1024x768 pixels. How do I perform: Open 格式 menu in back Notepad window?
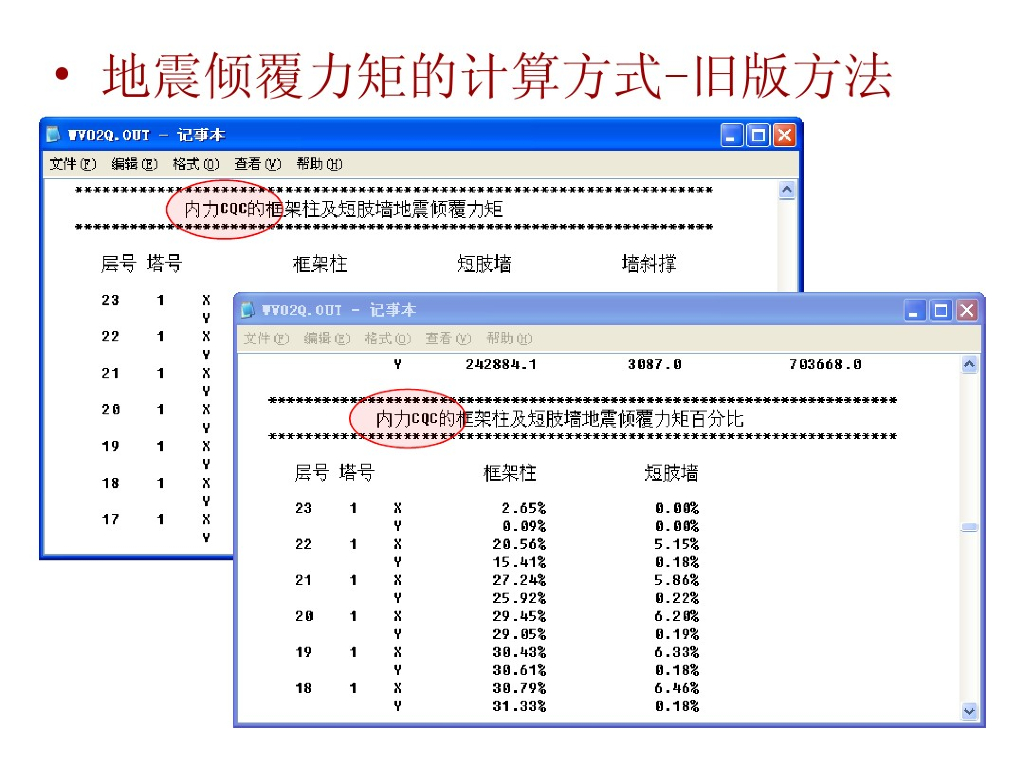[196, 164]
